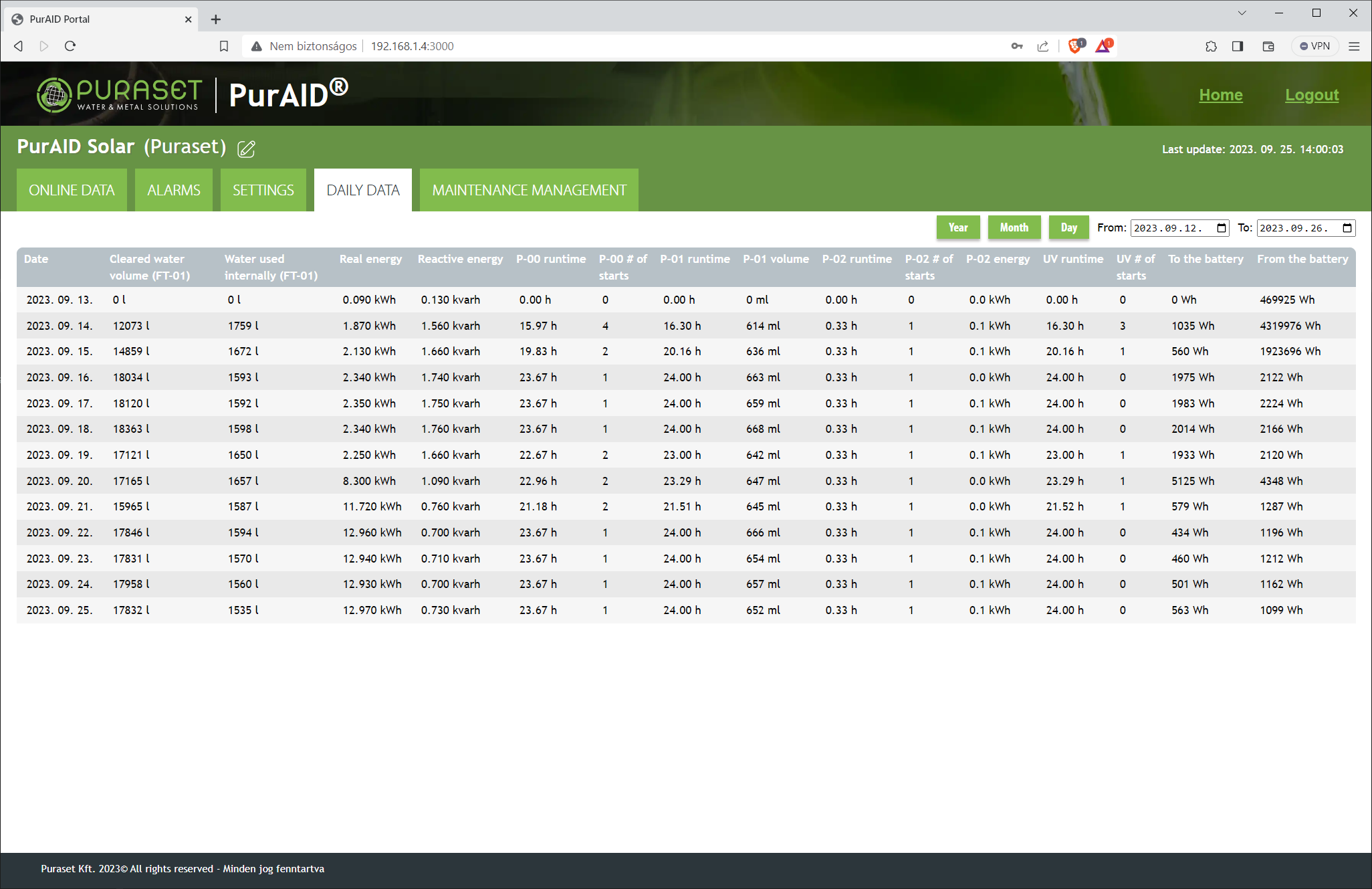Viewport: 1372px width, 889px height.
Task: Click the Year range button
Action: [x=957, y=227]
